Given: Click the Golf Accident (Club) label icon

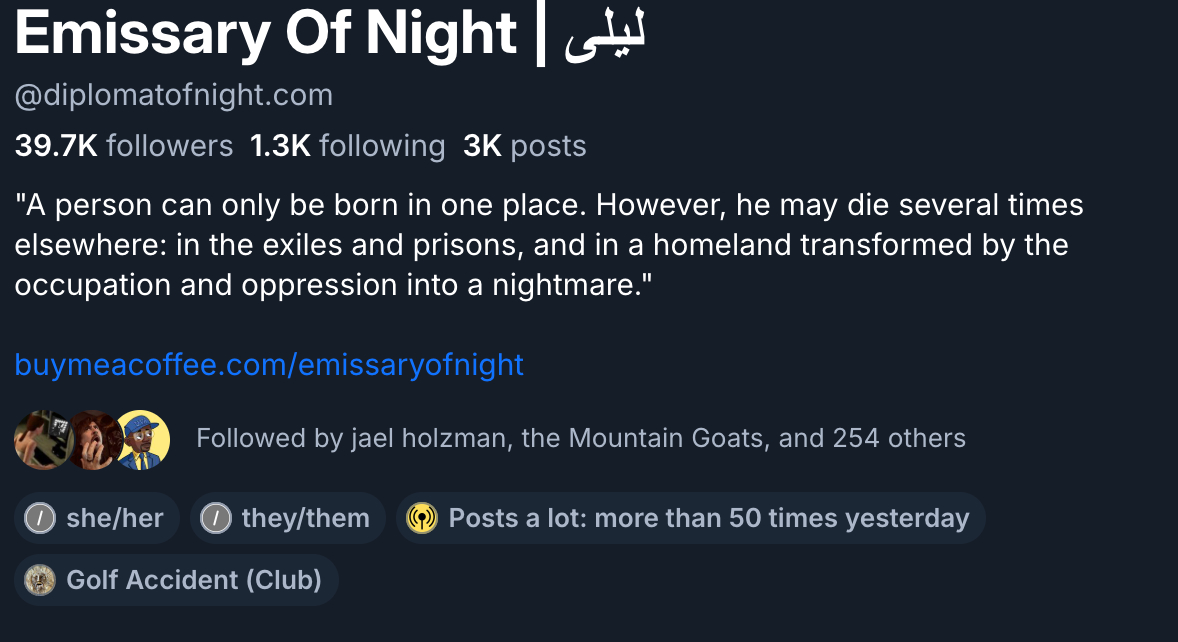Looking at the screenshot, I should pyautogui.click(x=40, y=580).
